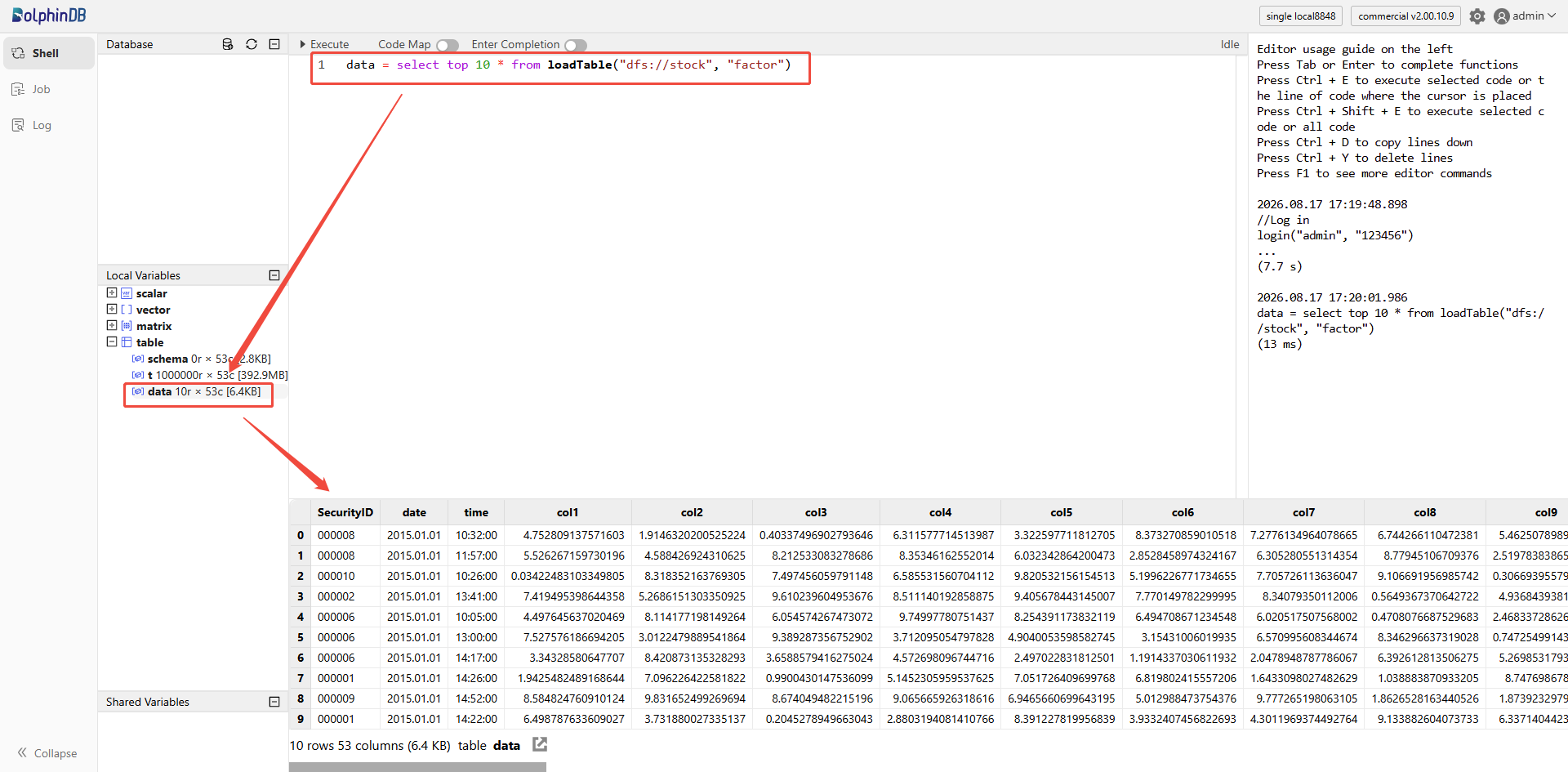Select the t table variable

tap(209, 375)
